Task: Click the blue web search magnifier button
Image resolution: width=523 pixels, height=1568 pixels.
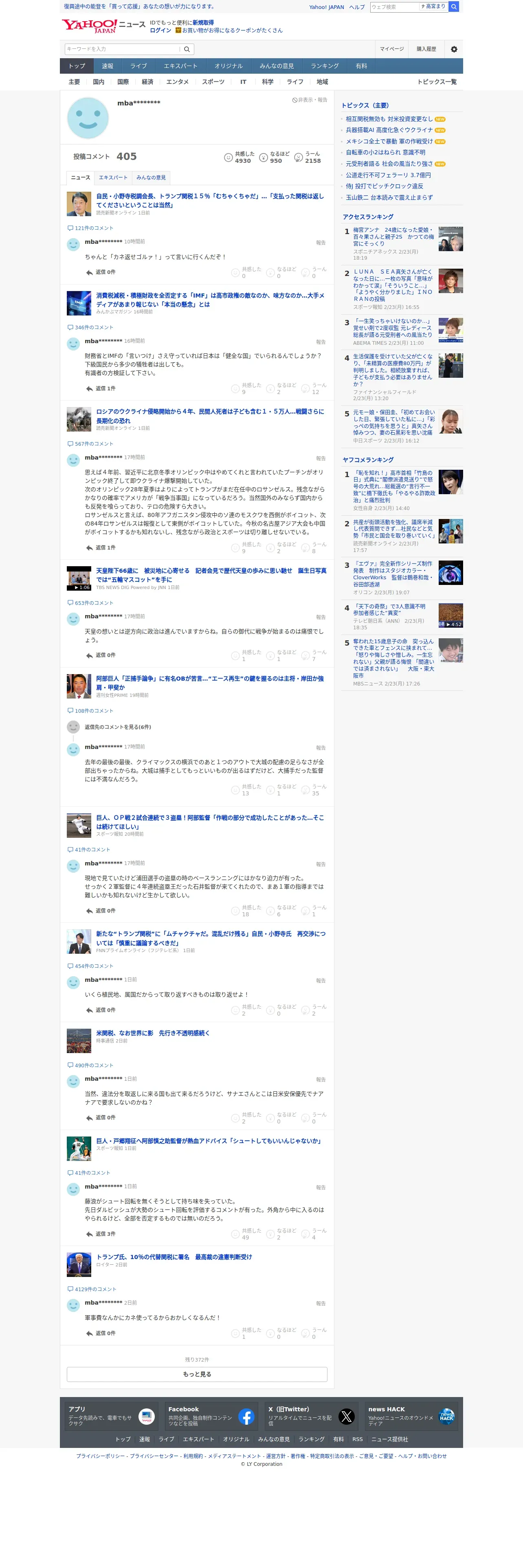Action: pos(454,7)
